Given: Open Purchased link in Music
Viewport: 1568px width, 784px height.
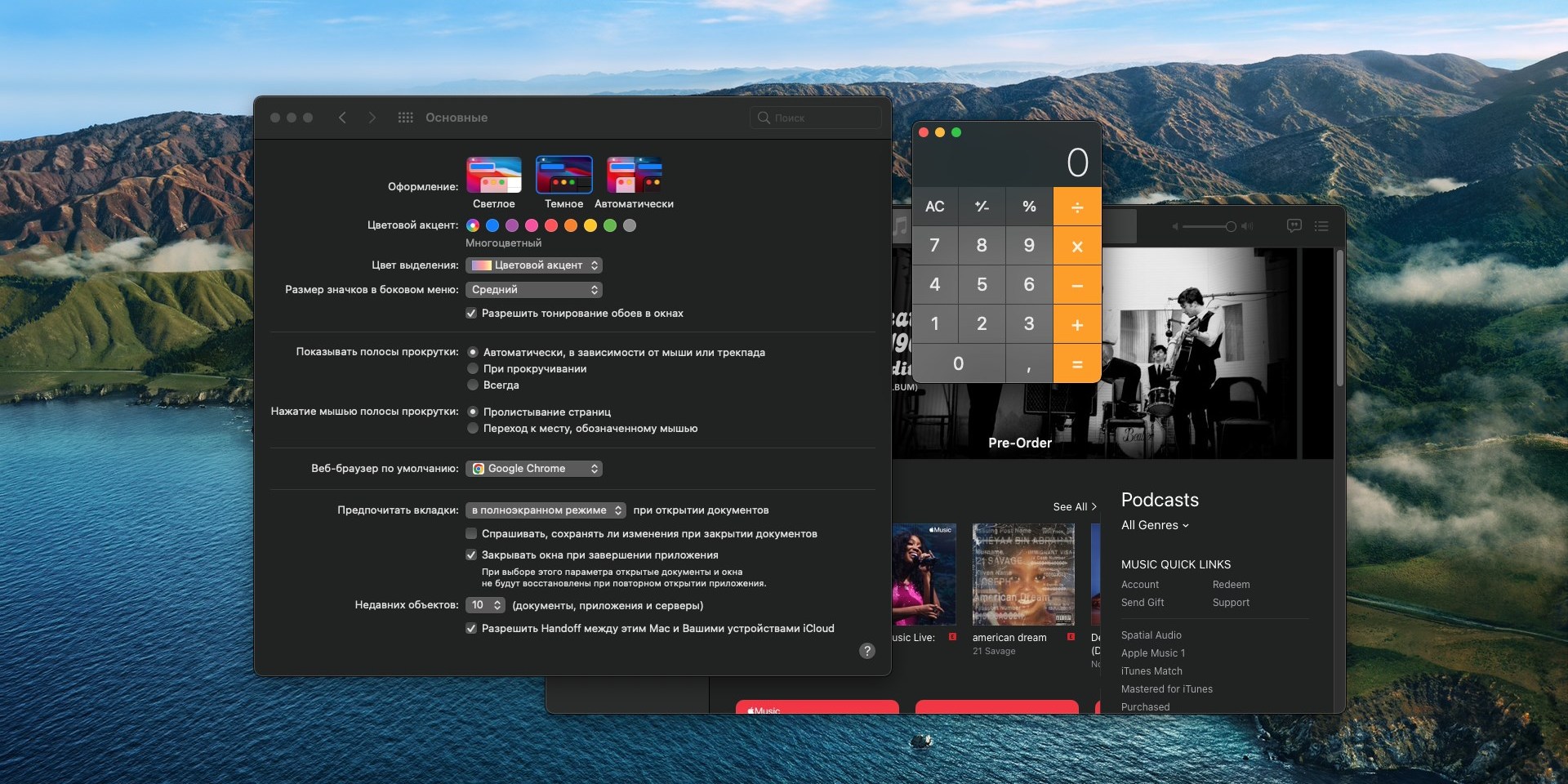Looking at the screenshot, I should (x=1145, y=707).
